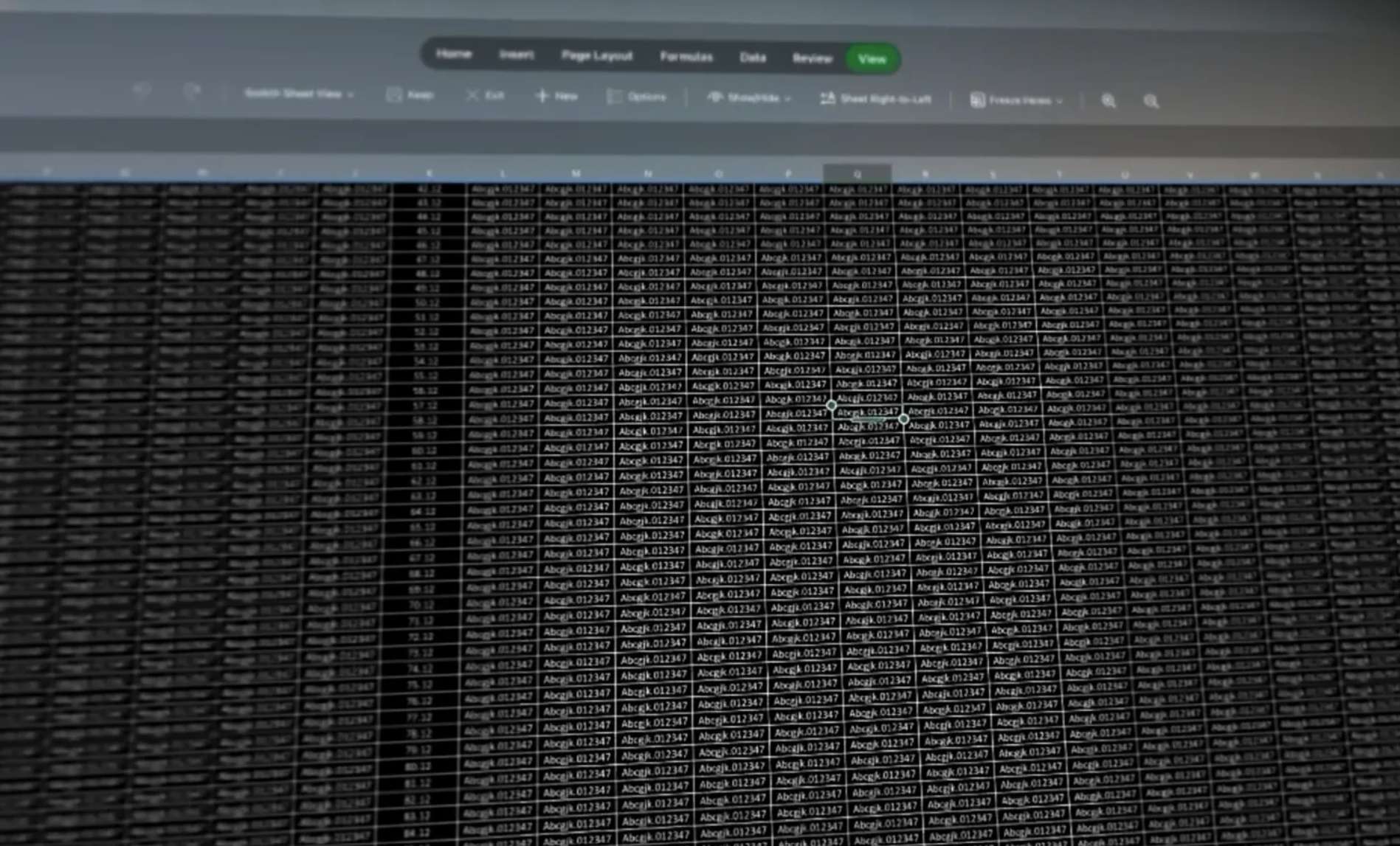Click Keep sheet view button
The height and width of the screenshot is (846, 1400).
tap(410, 94)
